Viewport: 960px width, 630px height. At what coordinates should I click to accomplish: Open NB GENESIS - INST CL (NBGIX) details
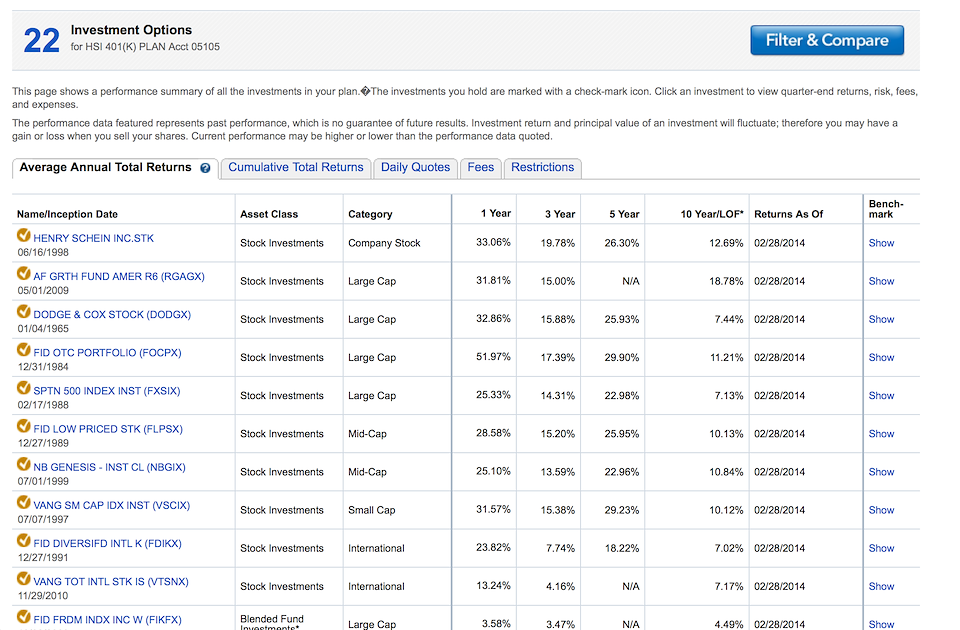point(109,467)
